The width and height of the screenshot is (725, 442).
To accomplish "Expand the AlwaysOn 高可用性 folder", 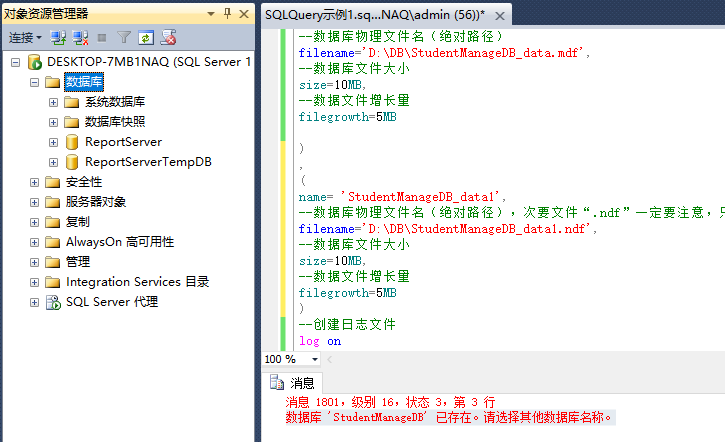I will pos(34,242).
